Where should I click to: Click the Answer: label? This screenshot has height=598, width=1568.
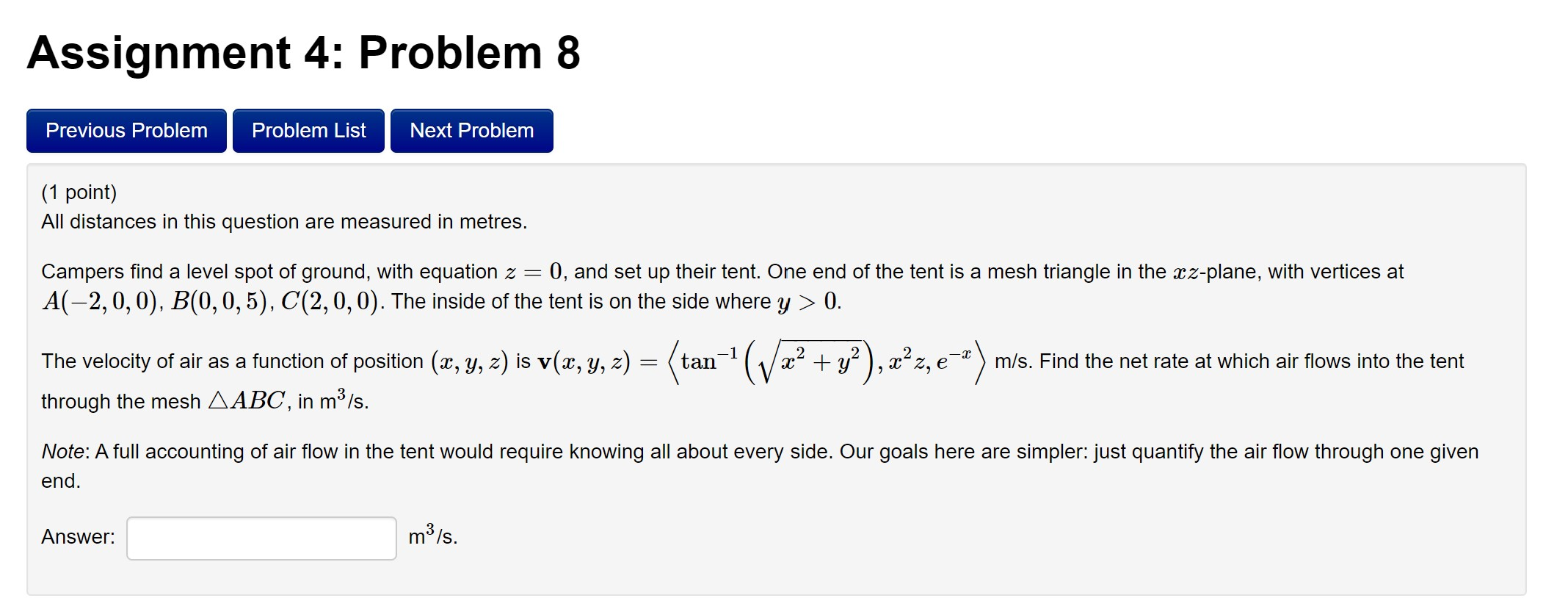point(78,537)
